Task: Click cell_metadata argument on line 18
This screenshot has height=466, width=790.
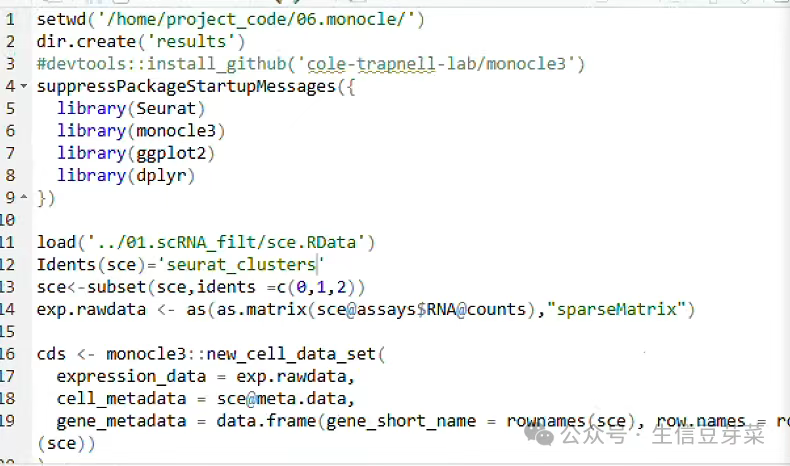Action: coord(121,398)
